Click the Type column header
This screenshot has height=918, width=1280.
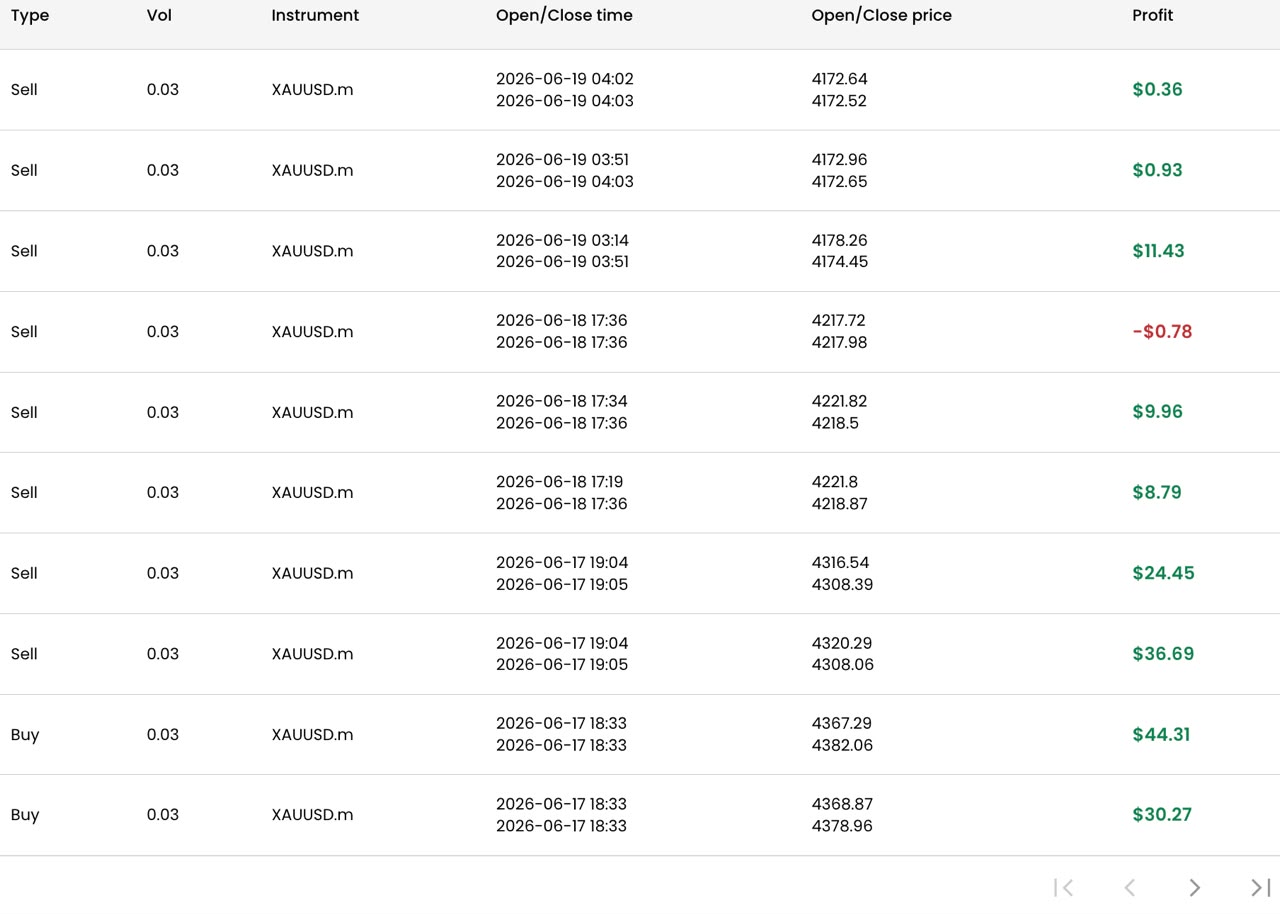click(30, 16)
